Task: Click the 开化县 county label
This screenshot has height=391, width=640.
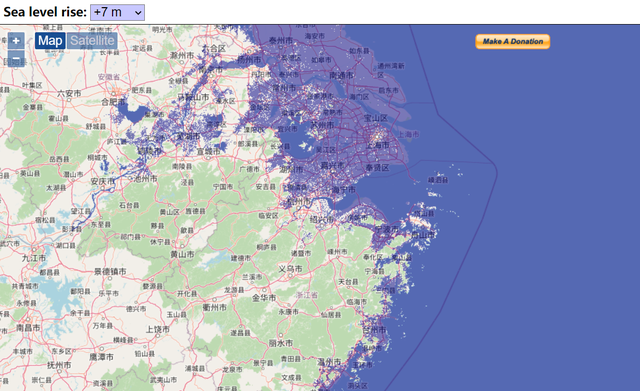Action: (187, 293)
